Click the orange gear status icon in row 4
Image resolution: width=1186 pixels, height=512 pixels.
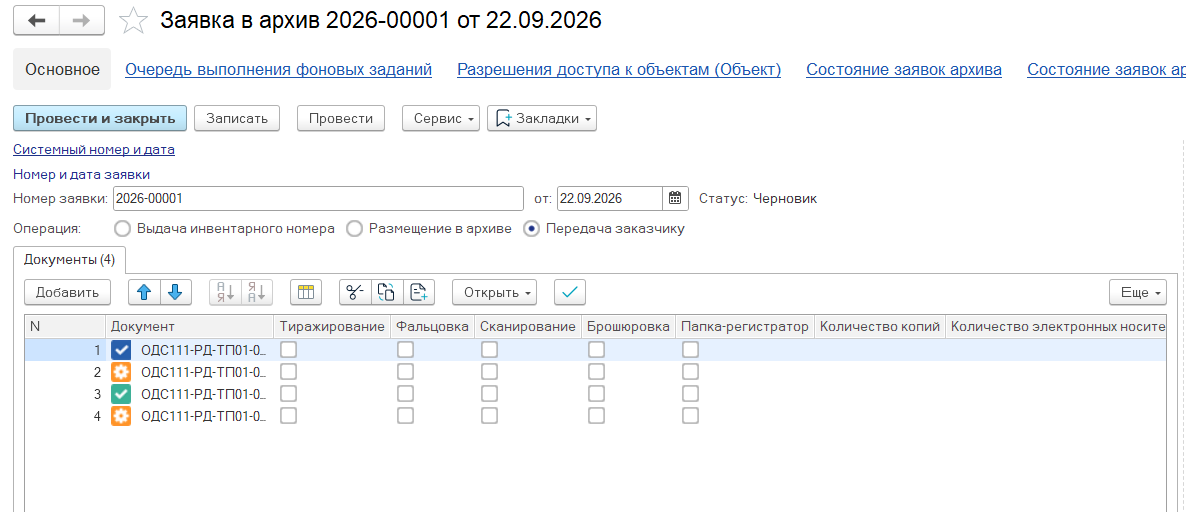[x=121, y=415]
